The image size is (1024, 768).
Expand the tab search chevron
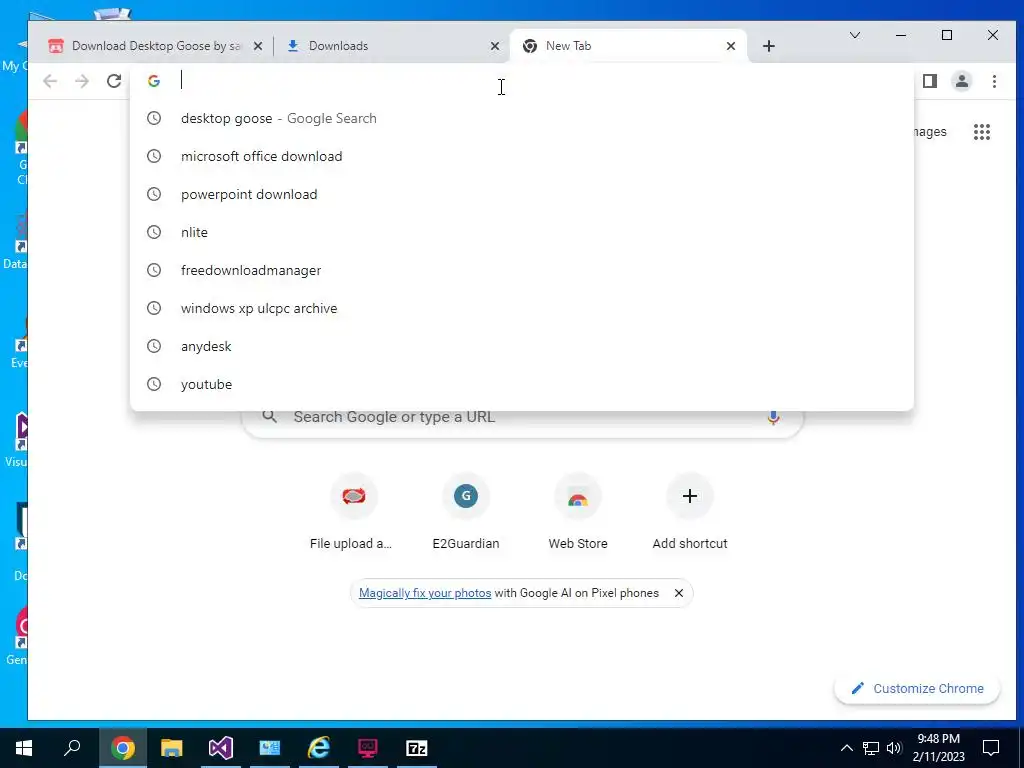click(x=854, y=35)
